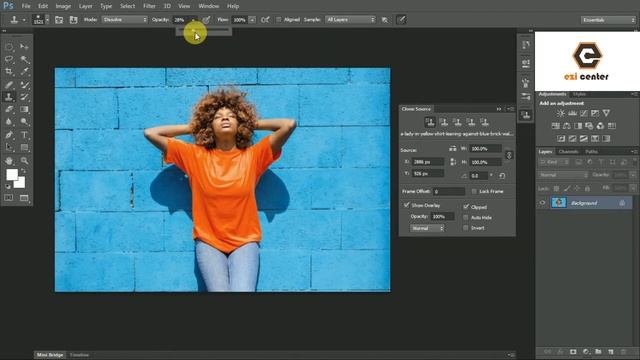Switch to the Paths tab
The height and width of the screenshot is (360, 640).
(x=591, y=151)
